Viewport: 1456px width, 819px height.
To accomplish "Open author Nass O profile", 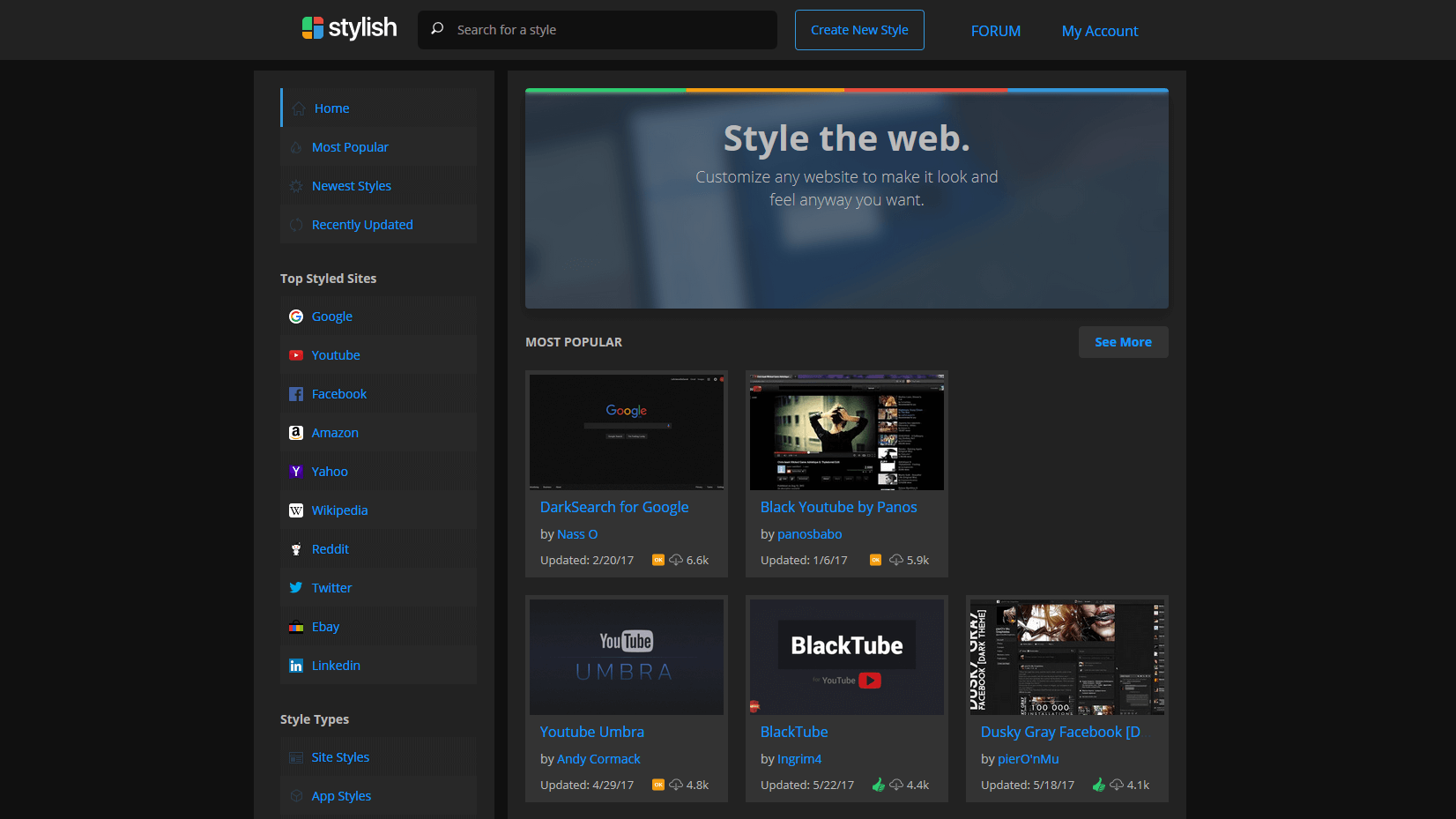I will (577, 534).
